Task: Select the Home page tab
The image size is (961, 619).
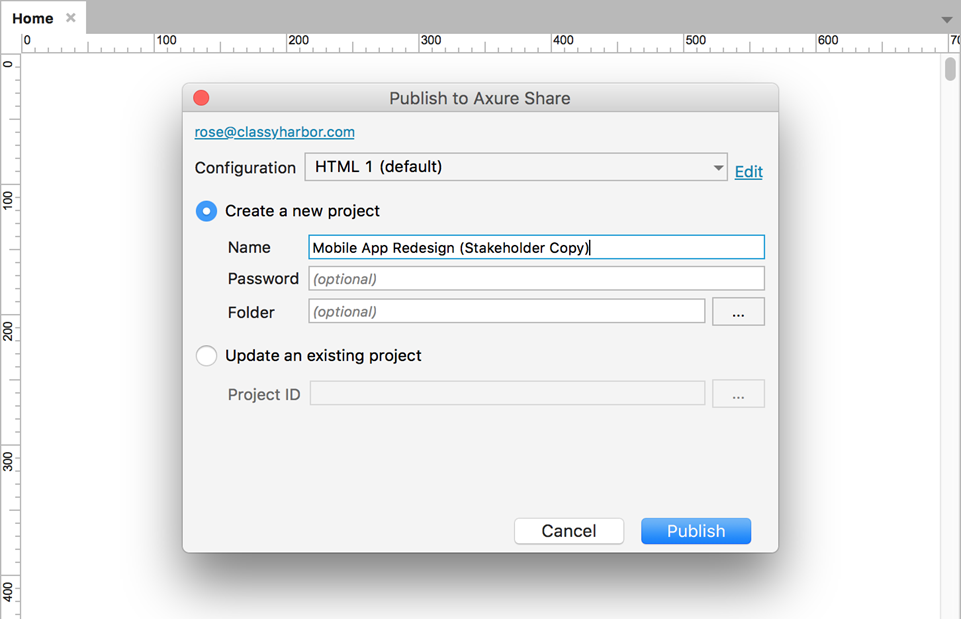Action: 33,18
